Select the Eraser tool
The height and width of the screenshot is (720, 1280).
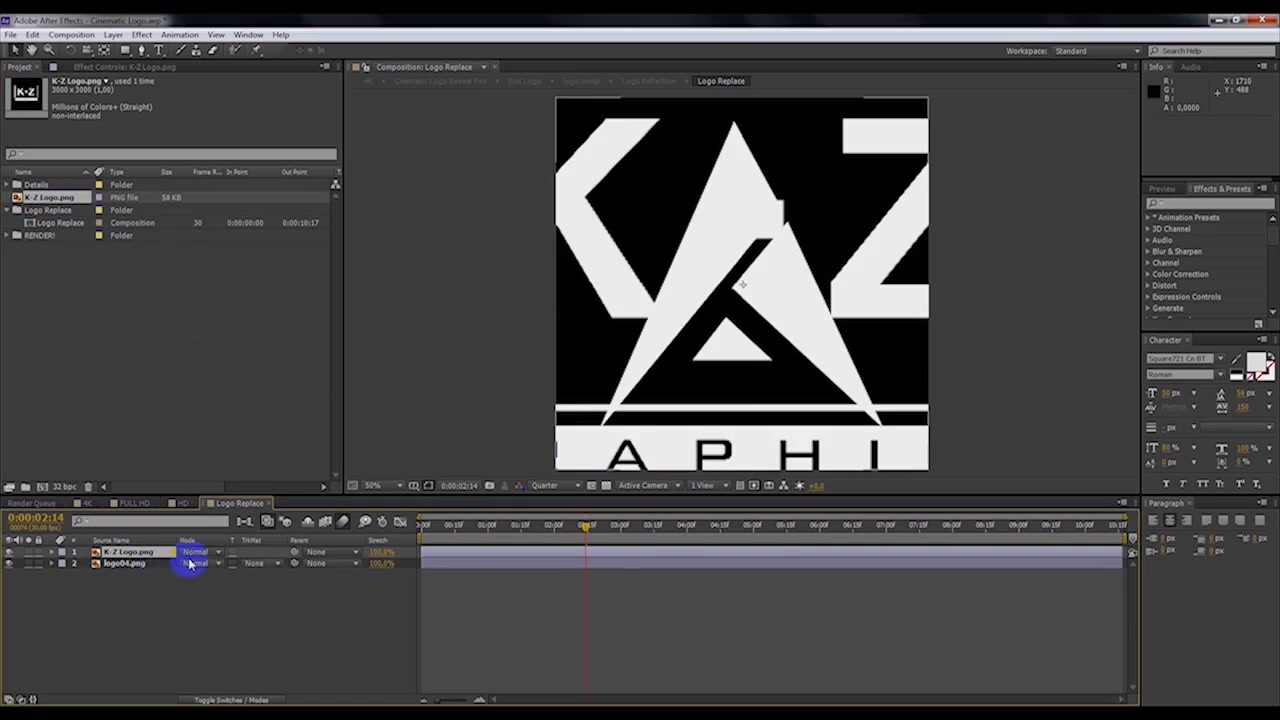point(212,50)
